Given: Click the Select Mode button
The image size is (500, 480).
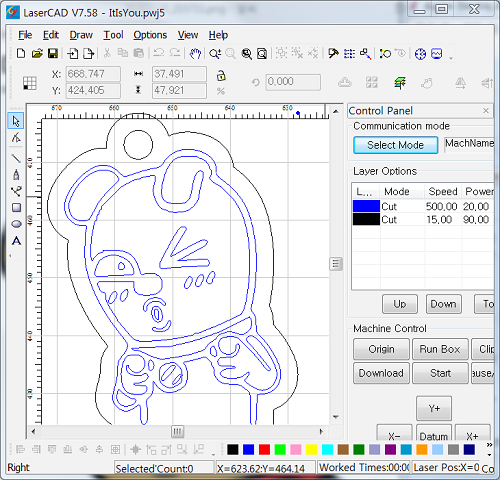Looking at the screenshot, I should click(x=396, y=145).
